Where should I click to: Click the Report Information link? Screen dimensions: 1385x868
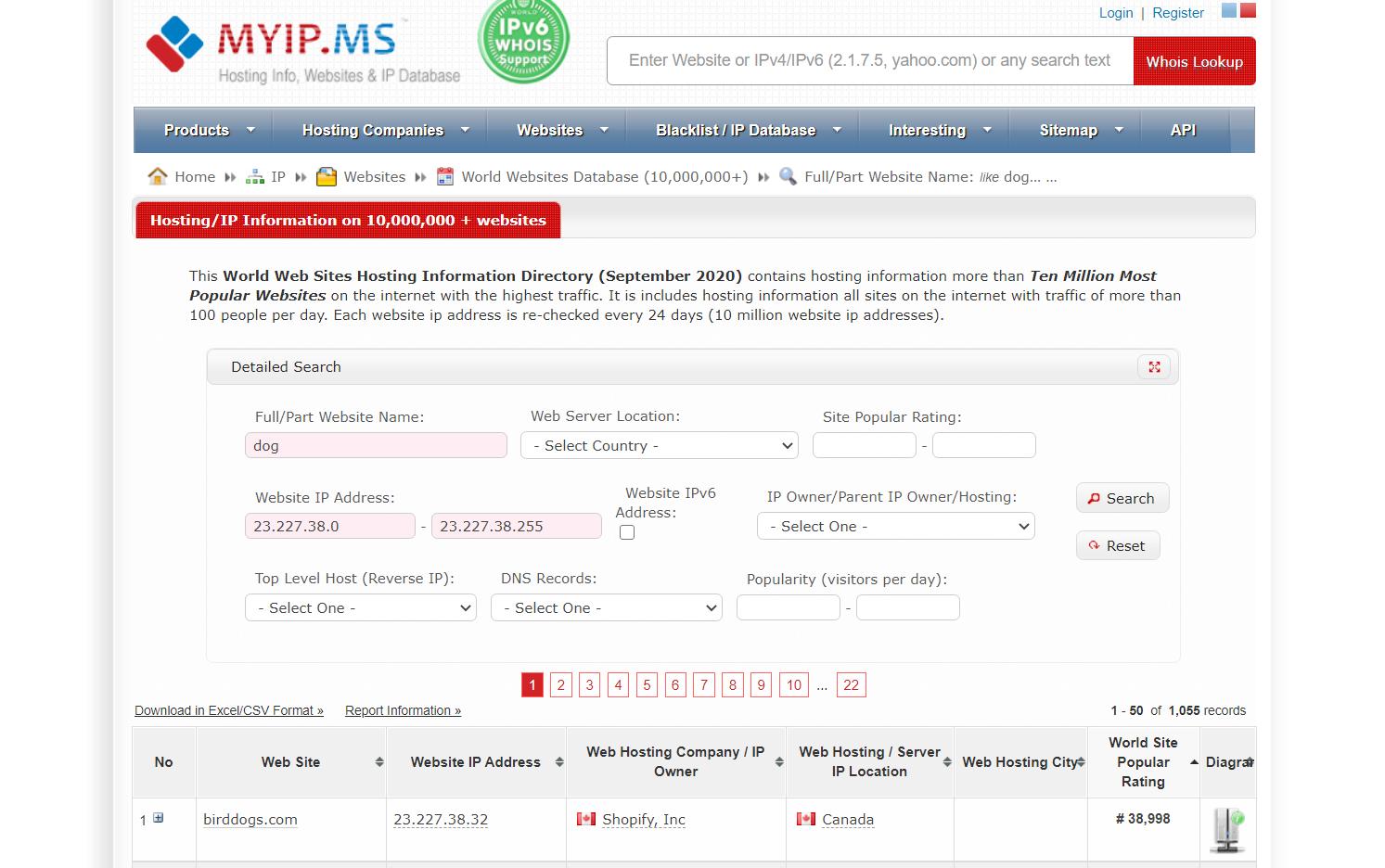tap(403, 710)
